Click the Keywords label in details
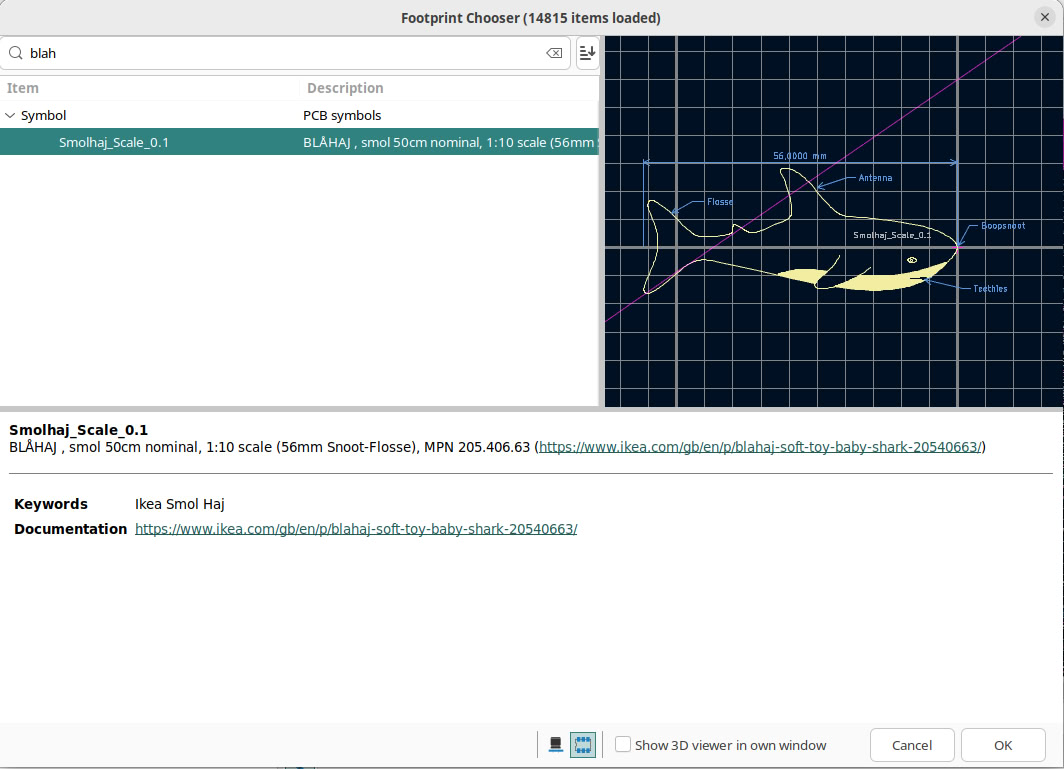The image size is (1064, 769). 51,504
